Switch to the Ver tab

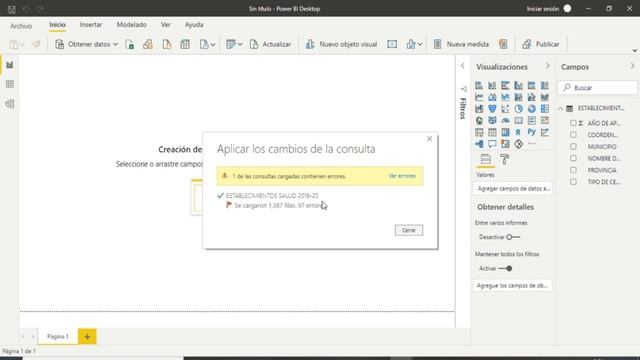point(166,25)
